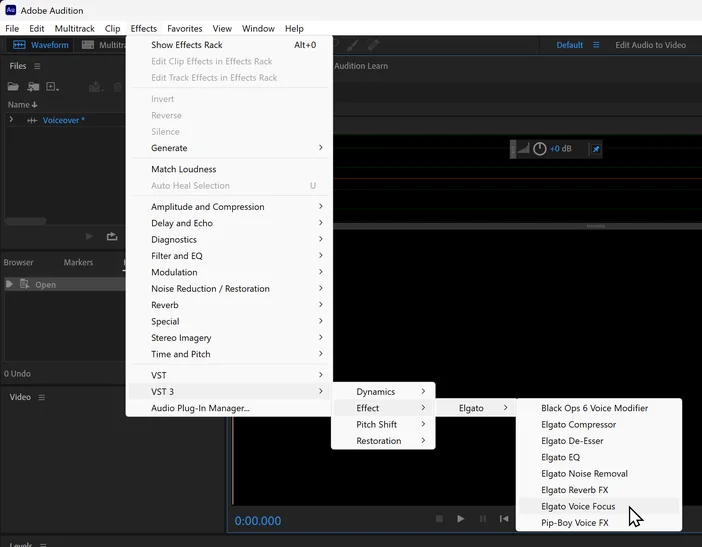The image size is (702, 547).
Task: Select Edit Audio to Video workspace
Action: coord(650,45)
